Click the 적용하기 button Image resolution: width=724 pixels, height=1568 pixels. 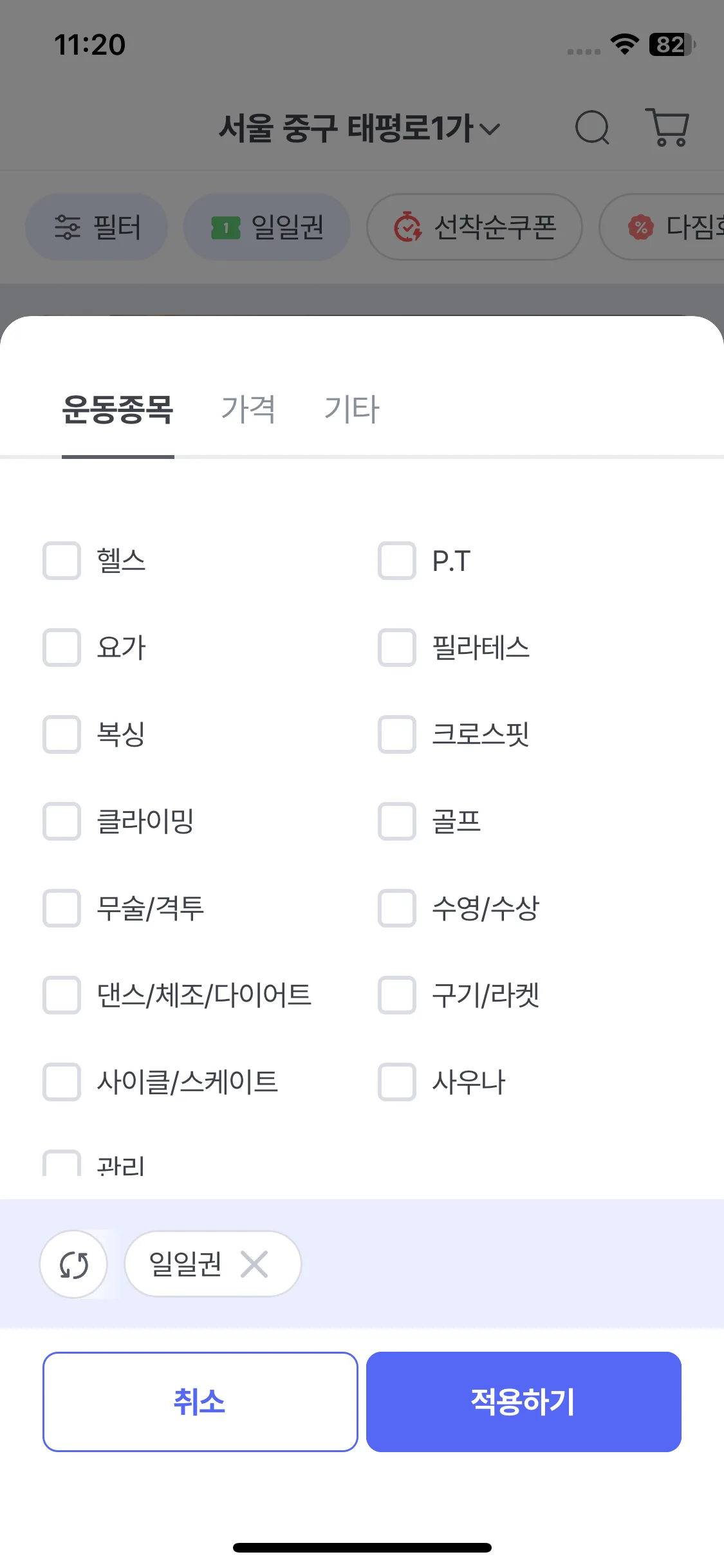(523, 1402)
